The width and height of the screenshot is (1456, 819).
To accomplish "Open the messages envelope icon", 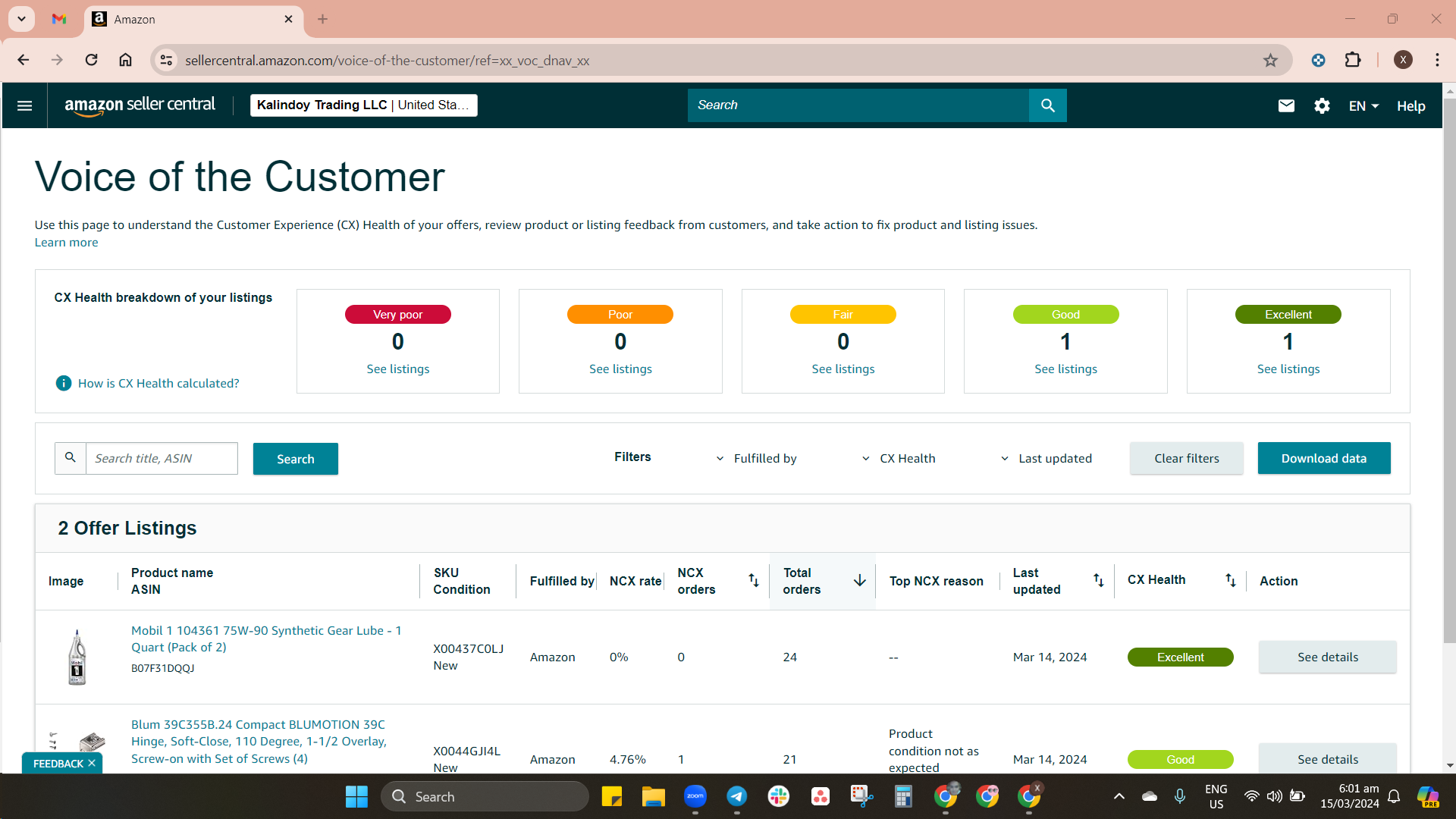I will point(1286,106).
